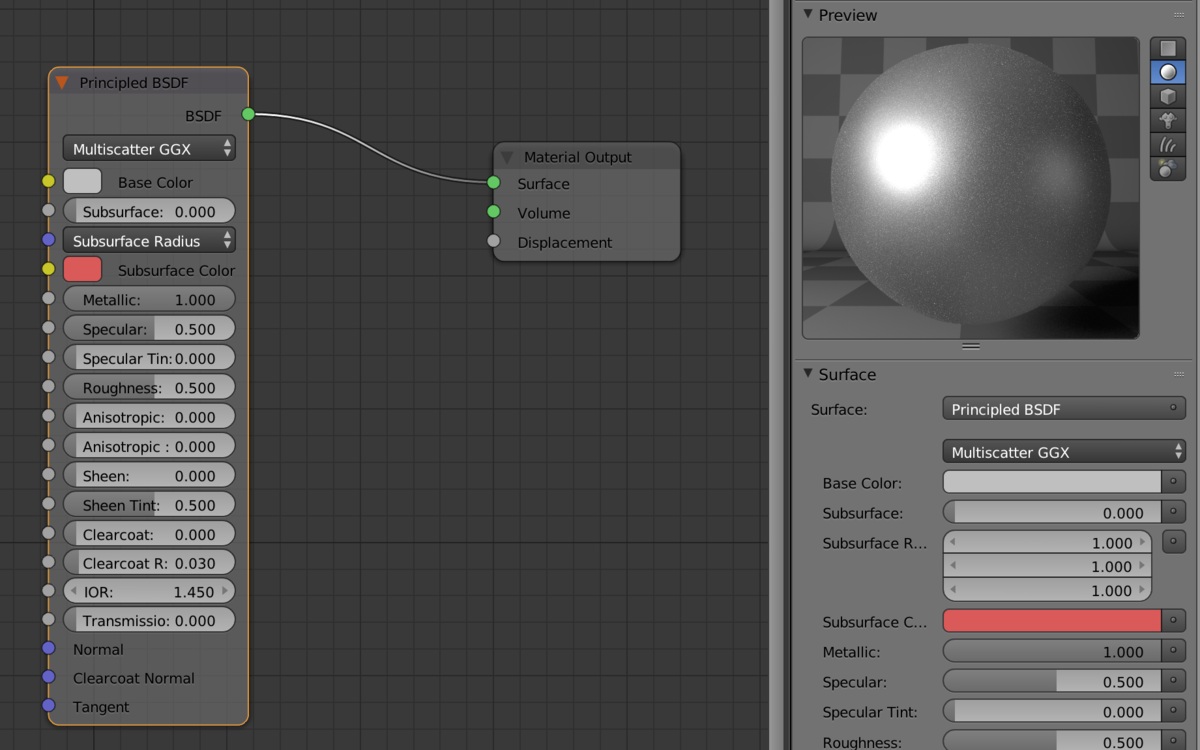The height and width of the screenshot is (750, 1200).
Task: Collapse the Surface panel
Action: pos(808,373)
